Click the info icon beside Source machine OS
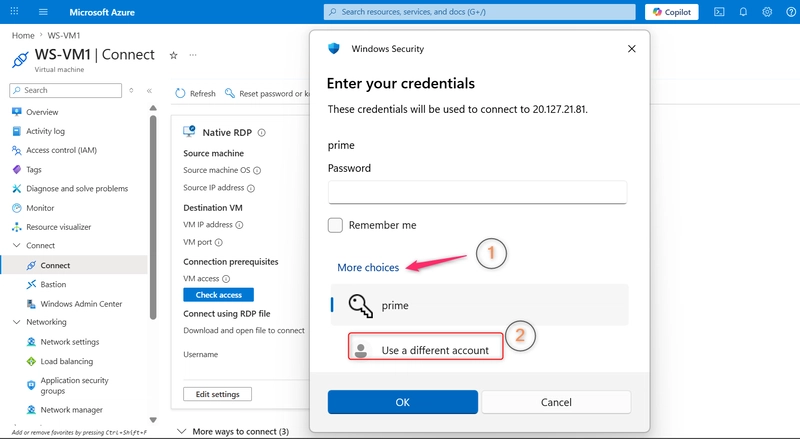 257,170
